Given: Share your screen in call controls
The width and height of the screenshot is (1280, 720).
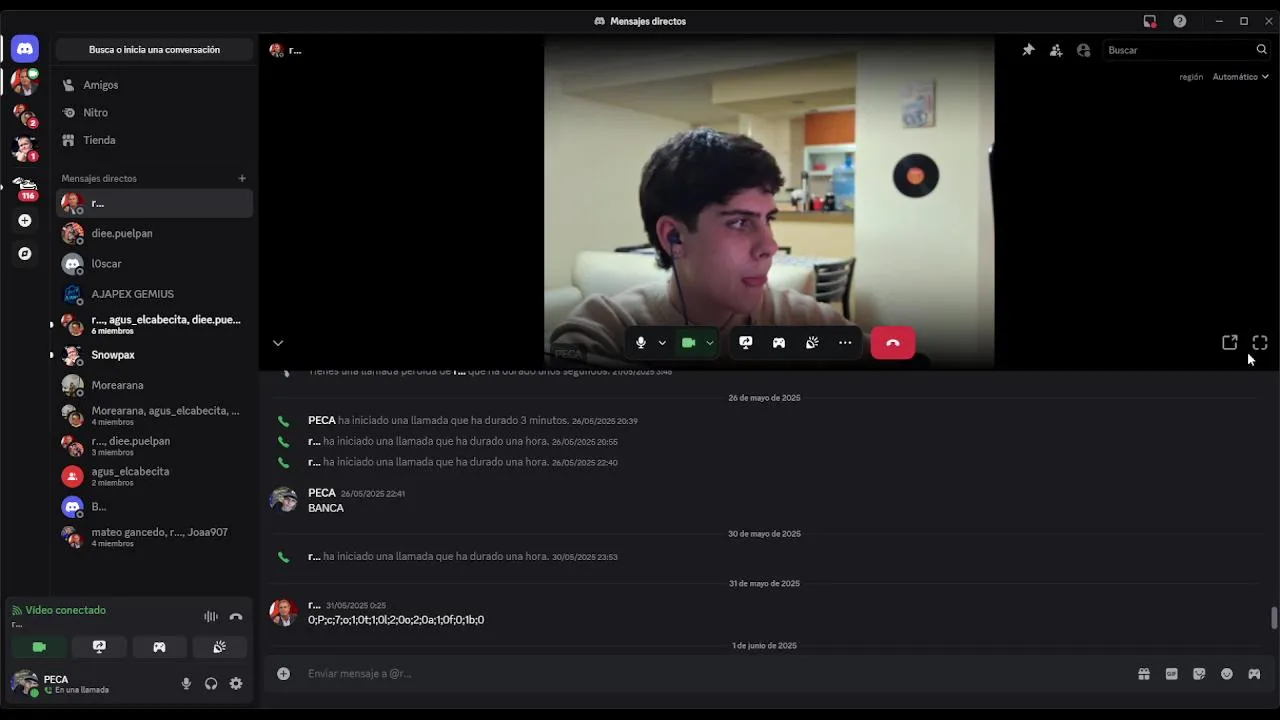Looking at the screenshot, I should [745, 343].
